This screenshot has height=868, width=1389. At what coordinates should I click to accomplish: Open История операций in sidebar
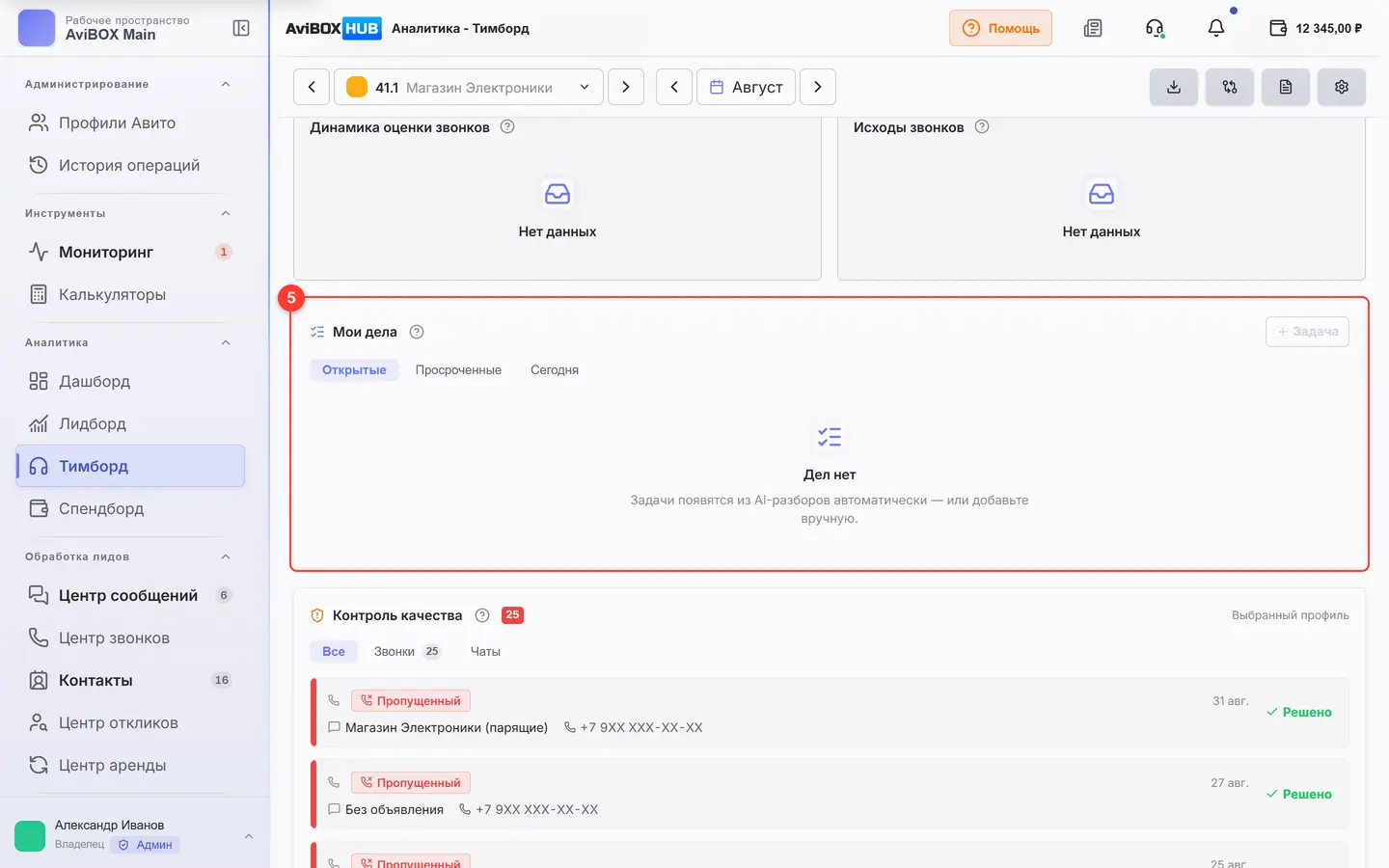[x=129, y=165]
